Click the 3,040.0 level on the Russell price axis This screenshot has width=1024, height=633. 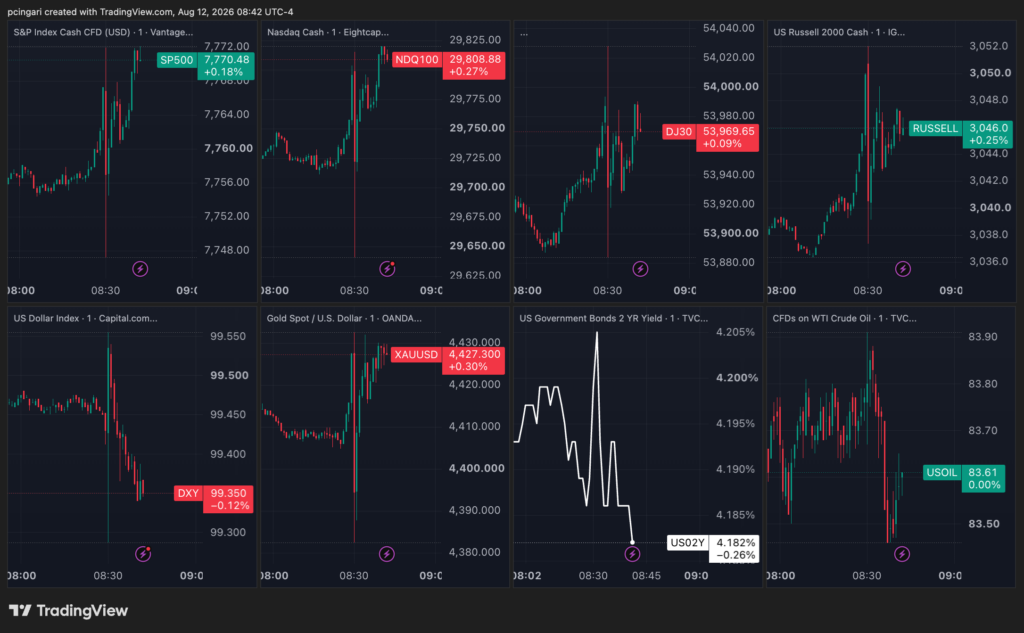tap(990, 207)
